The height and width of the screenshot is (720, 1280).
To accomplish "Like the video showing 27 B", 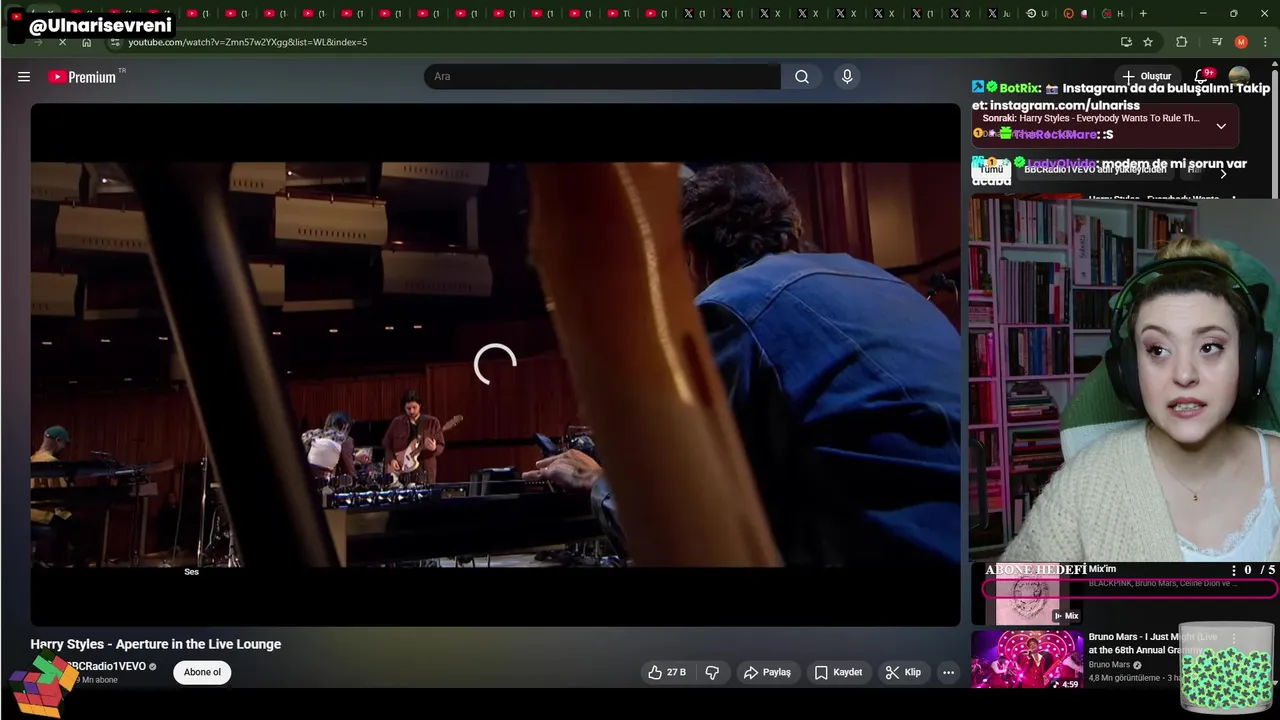I will 667,672.
